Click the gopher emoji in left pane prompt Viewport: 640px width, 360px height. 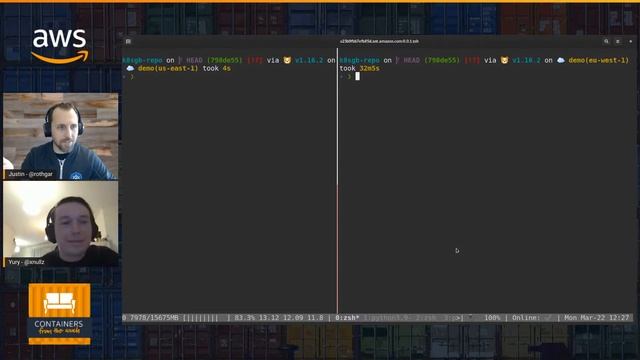[x=287, y=60]
